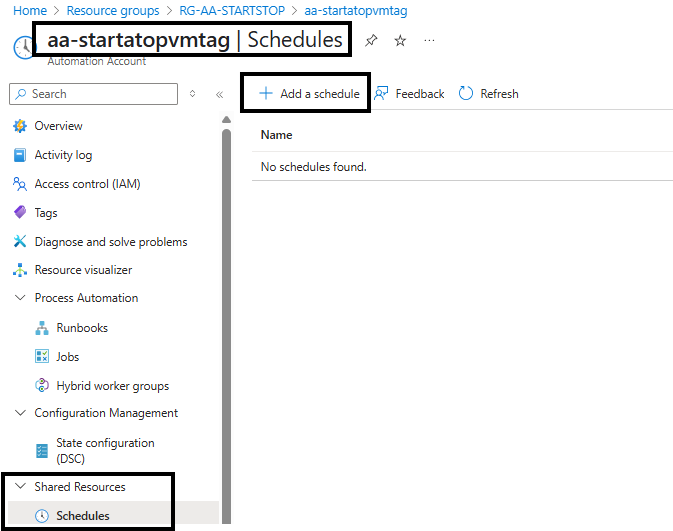Open the Activity log icon
Screen dimensions: 673x531
coord(19,155)
